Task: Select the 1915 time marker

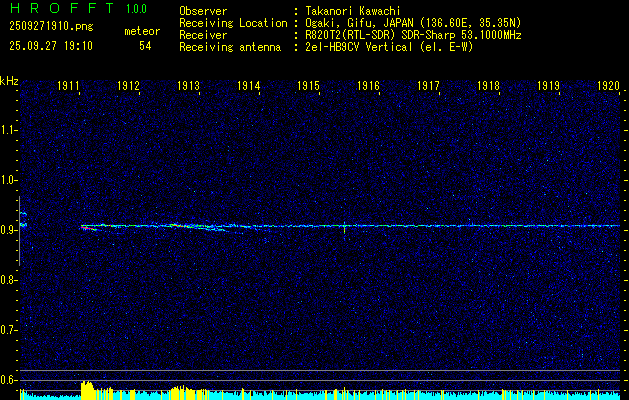Action: pyautogui.click(x=308, y=87)
